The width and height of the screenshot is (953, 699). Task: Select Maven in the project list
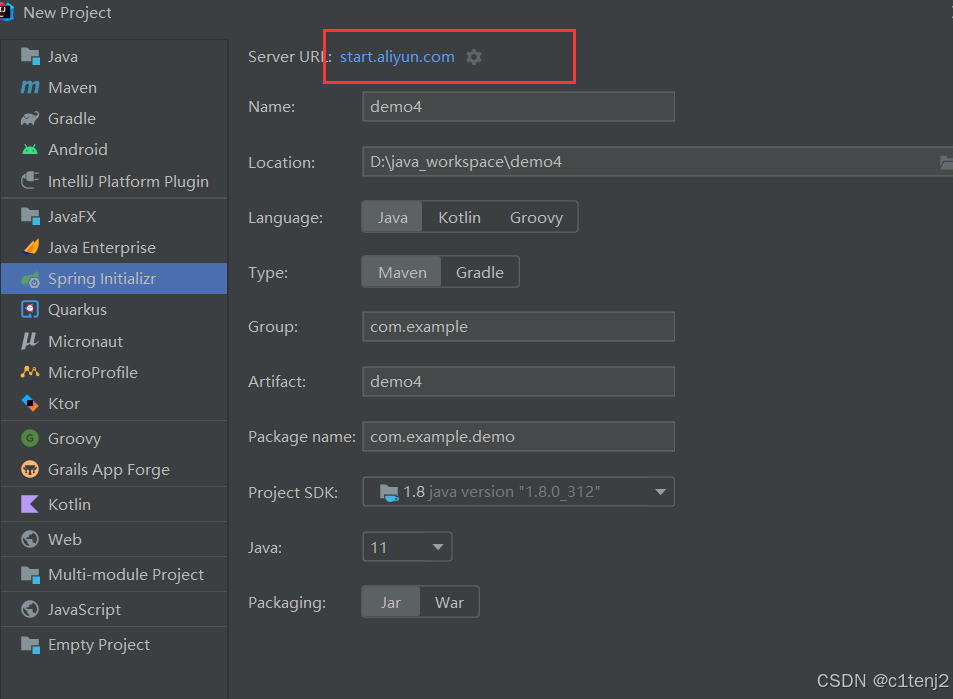114,88
